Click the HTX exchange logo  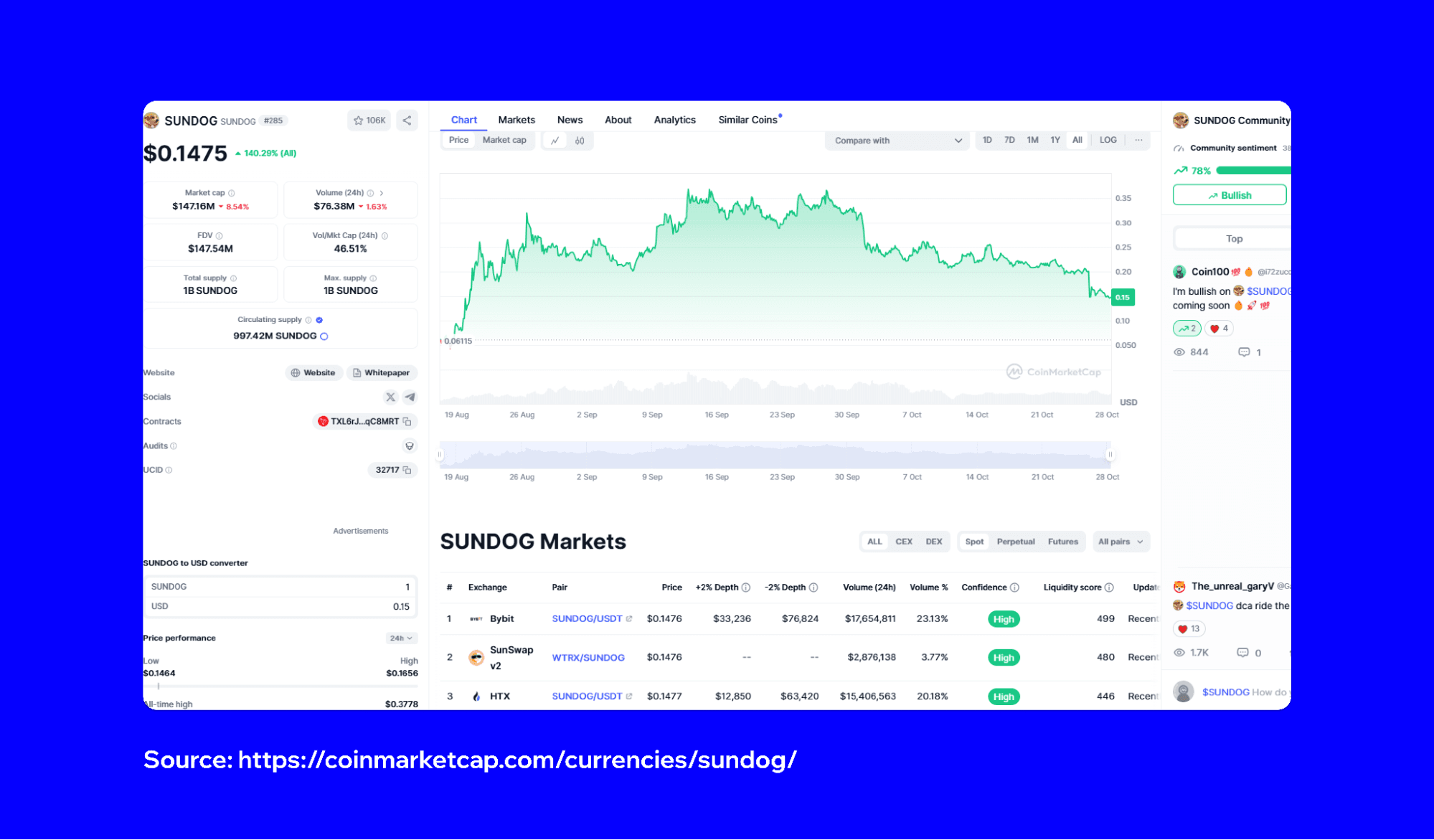pos(476,697)
